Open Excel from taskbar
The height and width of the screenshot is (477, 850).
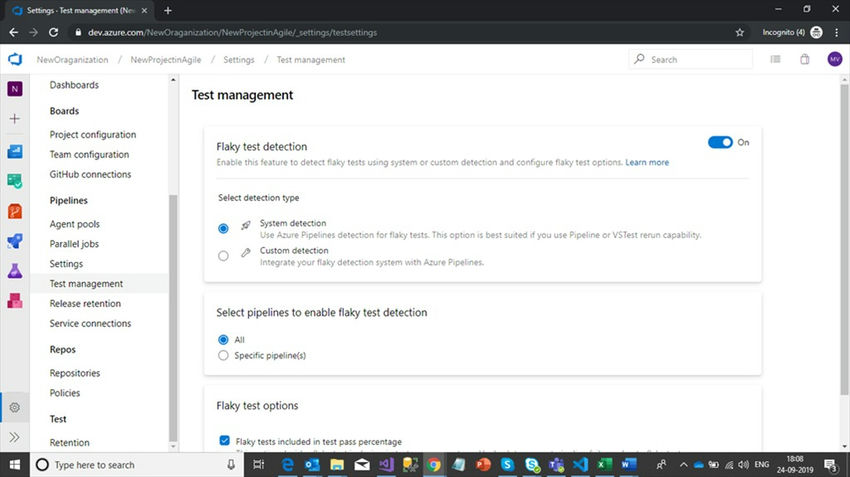click(604, 465)
